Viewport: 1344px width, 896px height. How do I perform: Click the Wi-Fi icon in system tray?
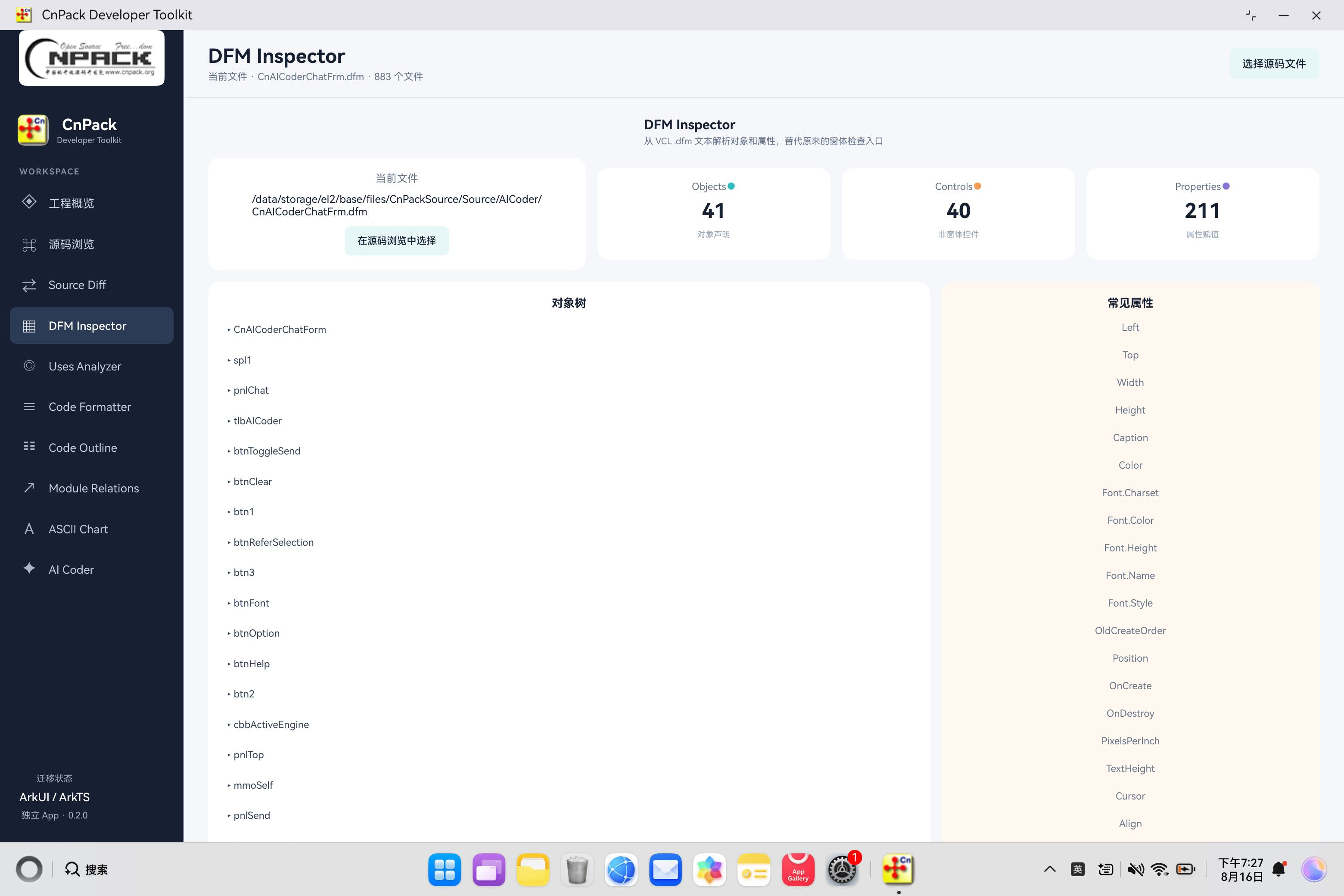point(1160,870)
